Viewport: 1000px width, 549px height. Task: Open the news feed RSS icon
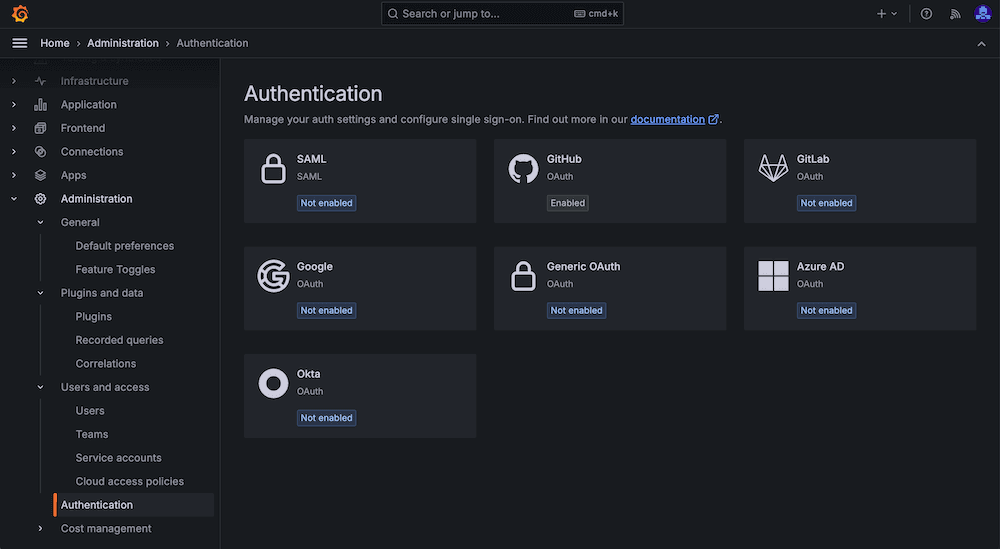[955, 13]
